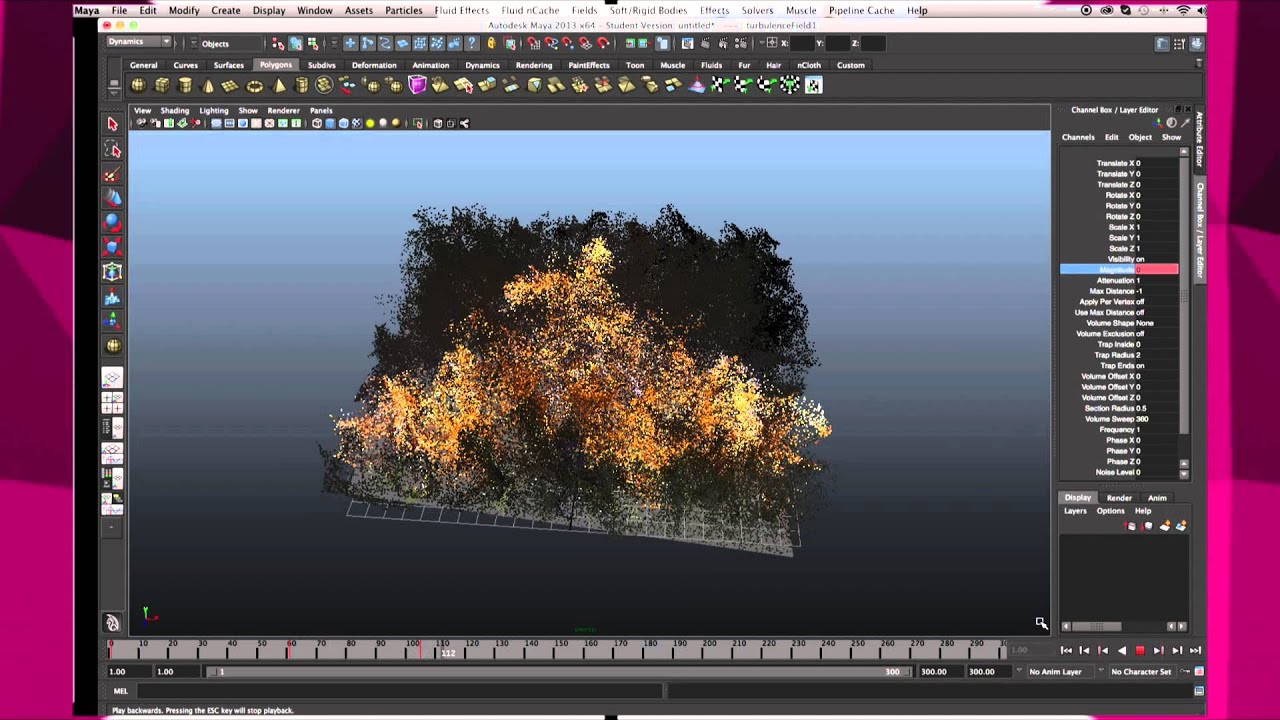Stop playback with the red stop button
This screenshot has width=1280, height=720.
pyautogui.click(x=1139, y=650)
